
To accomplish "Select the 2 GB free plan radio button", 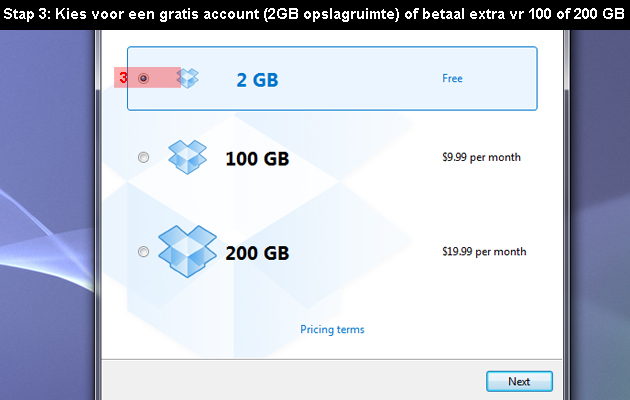I will tap(143, 78).
